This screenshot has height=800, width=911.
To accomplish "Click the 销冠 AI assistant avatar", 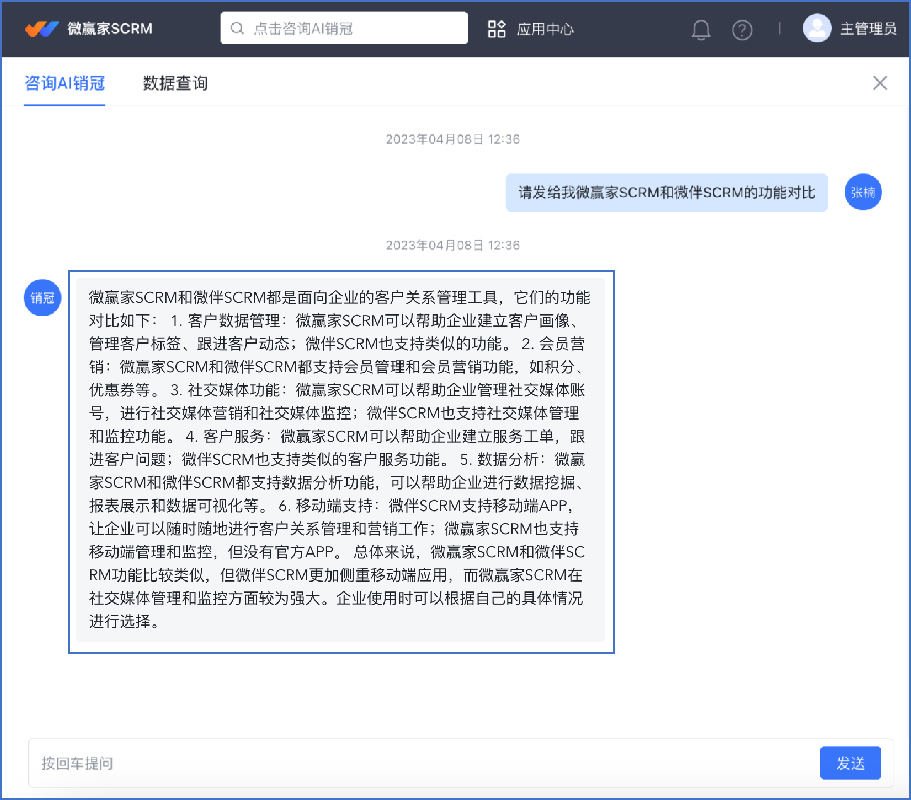I will (43, 297).
